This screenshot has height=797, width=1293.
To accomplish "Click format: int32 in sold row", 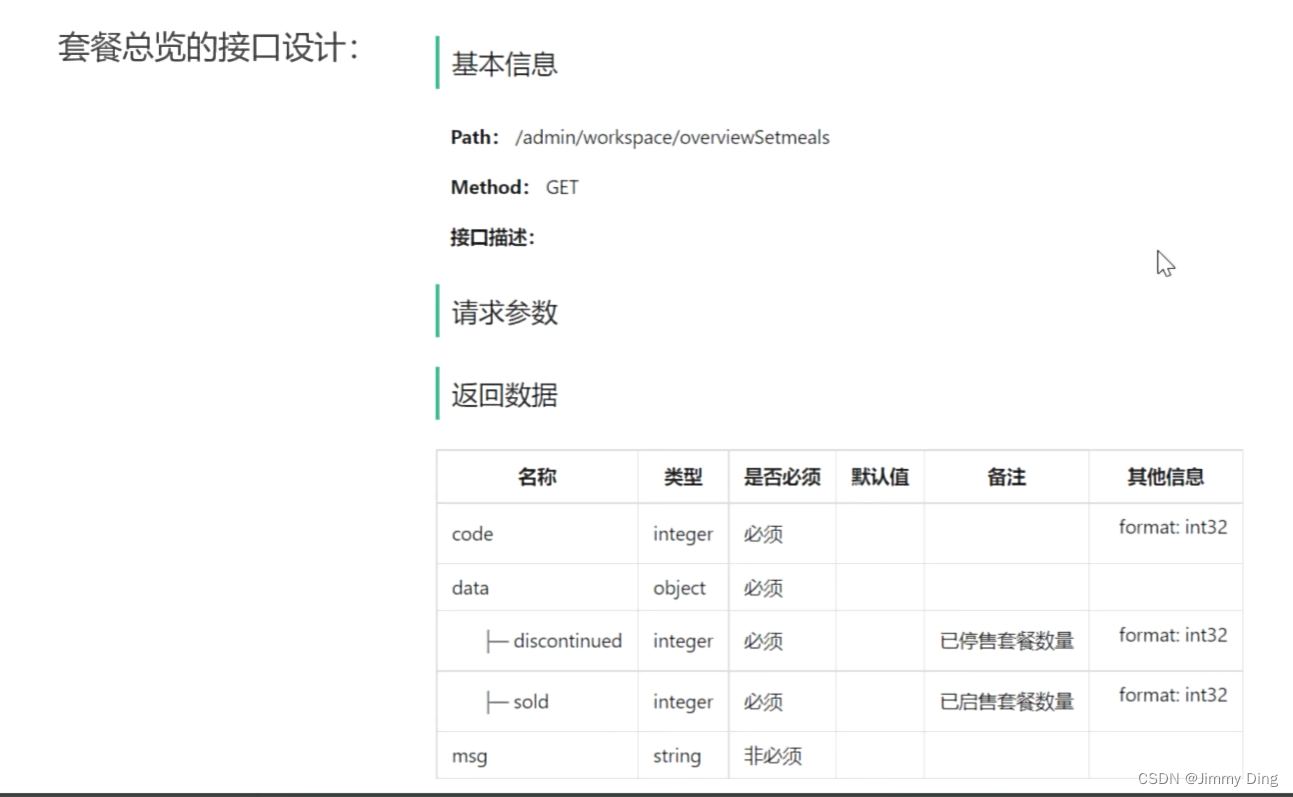I will coord(1173,695).
